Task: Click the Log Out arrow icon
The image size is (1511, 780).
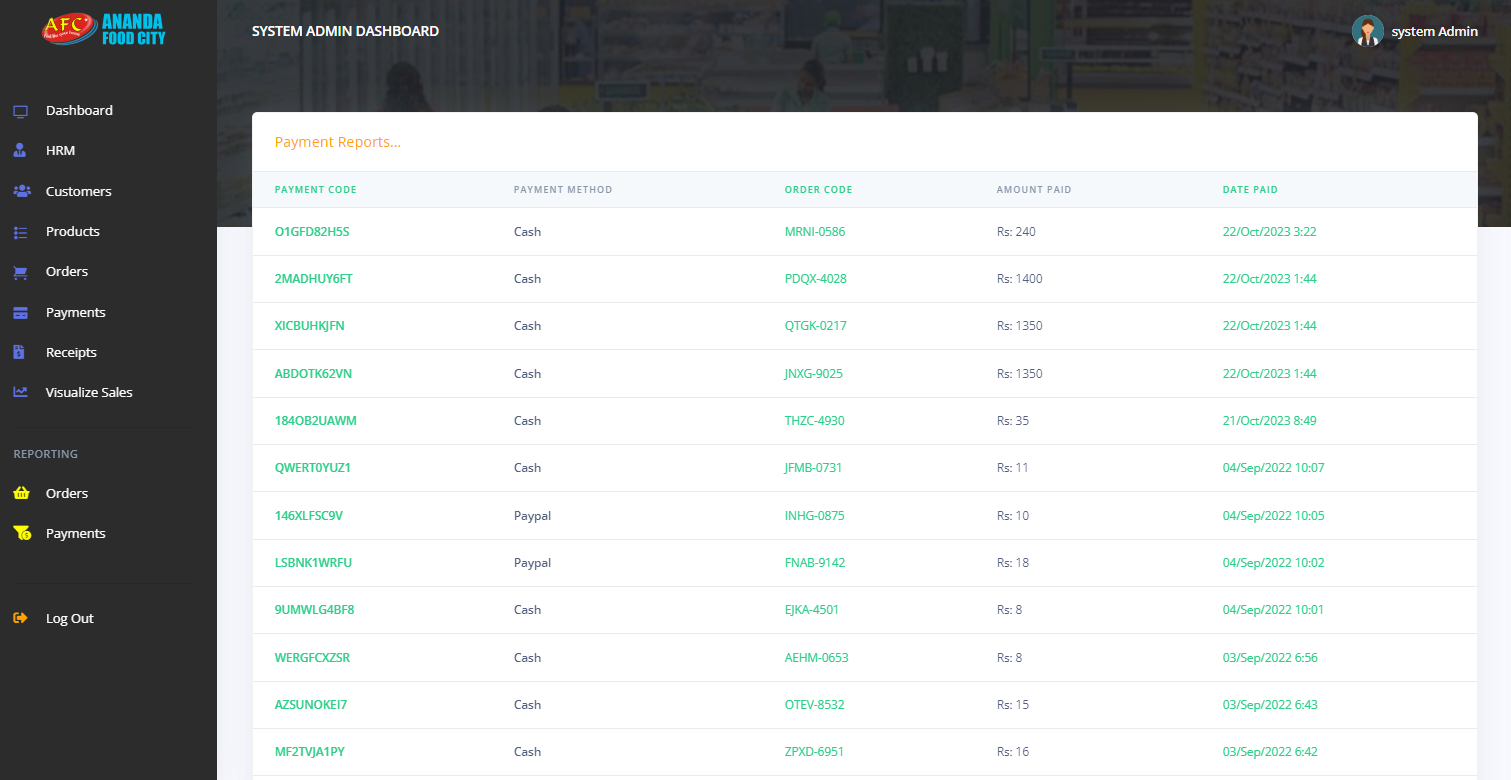Action: 20,618
